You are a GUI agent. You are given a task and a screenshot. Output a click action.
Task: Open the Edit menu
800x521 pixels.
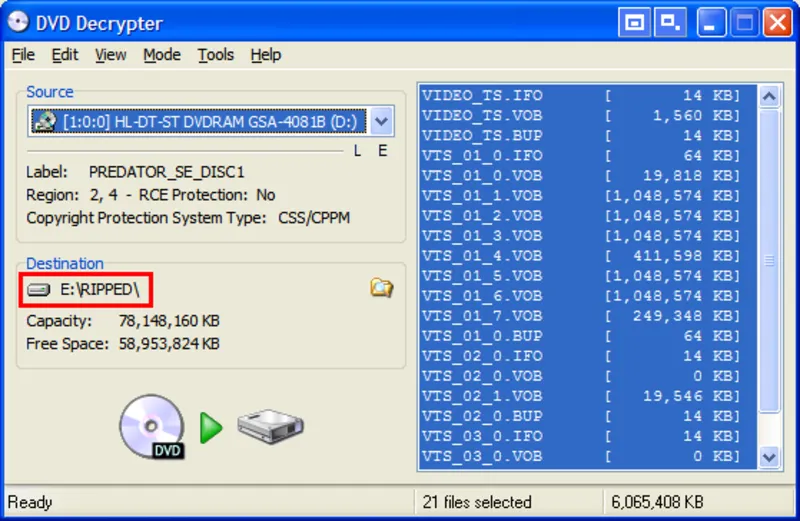[65, 55]
